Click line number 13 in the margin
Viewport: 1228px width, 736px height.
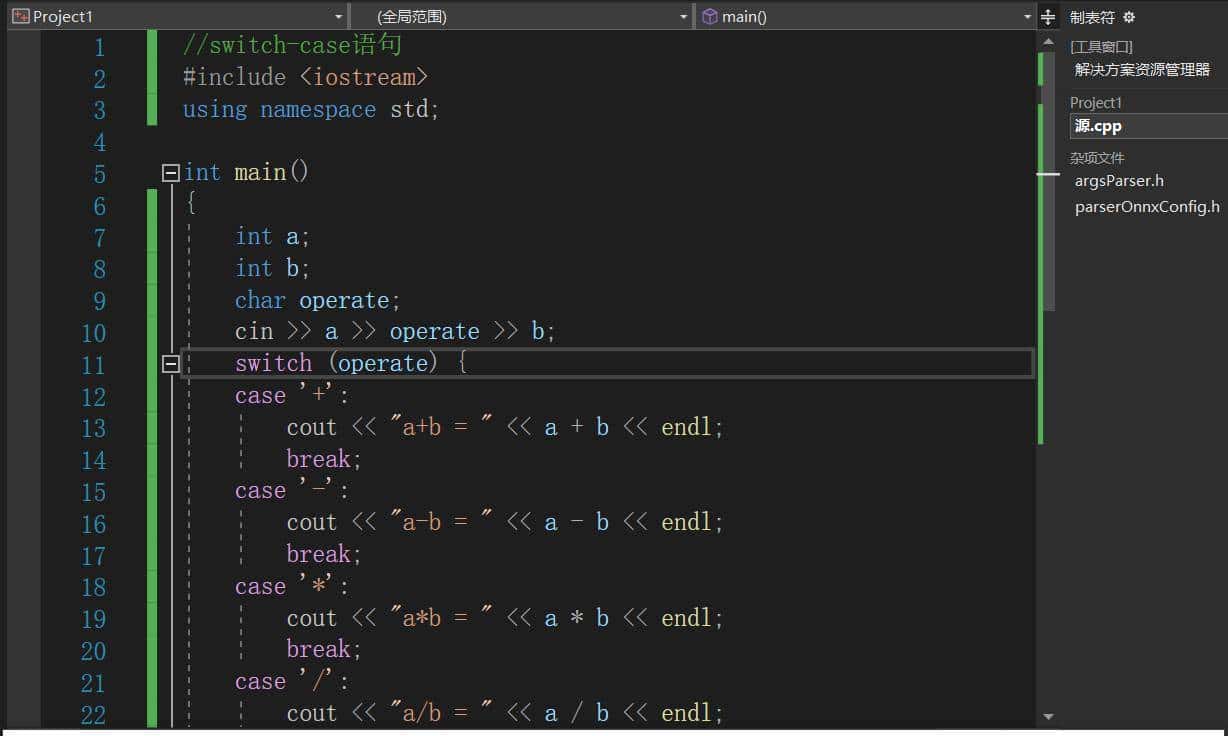(93, 427)
